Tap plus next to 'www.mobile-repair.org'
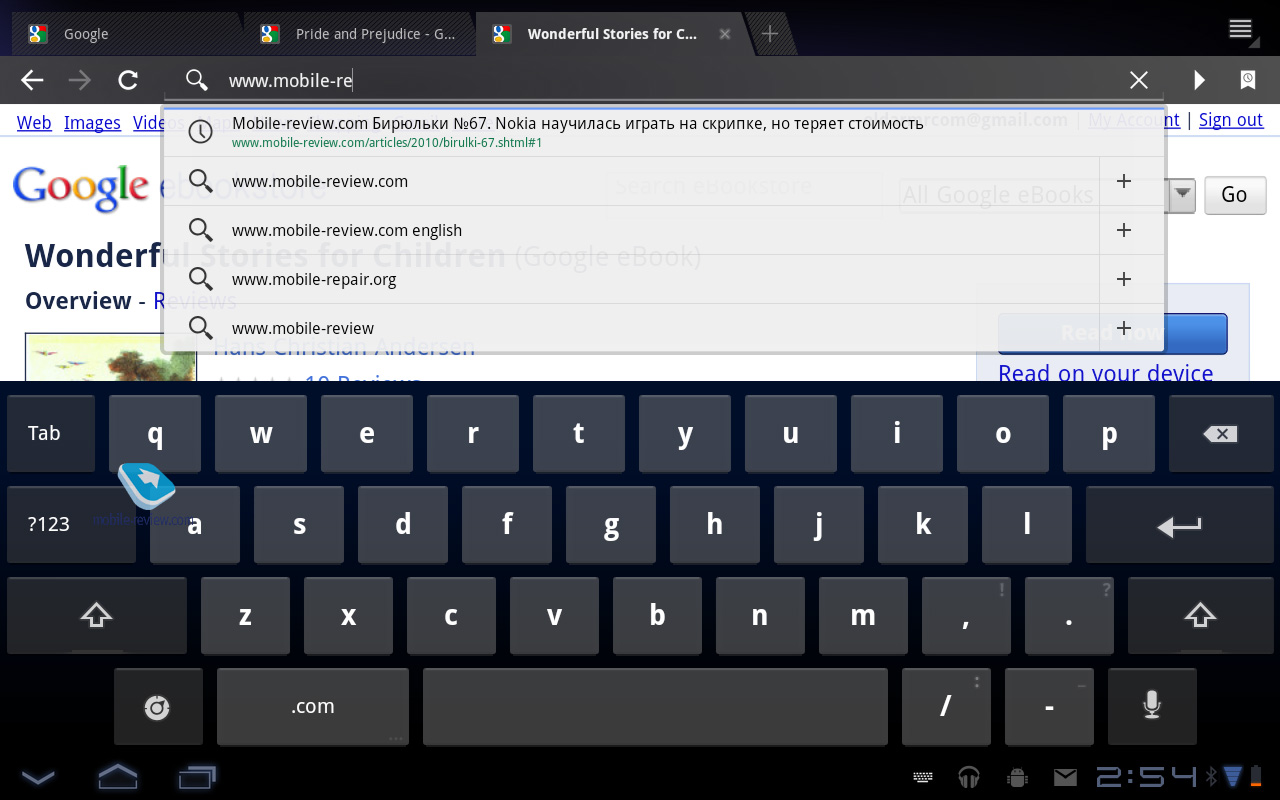Viewport: 1280px width, 800px height. 1124,279
